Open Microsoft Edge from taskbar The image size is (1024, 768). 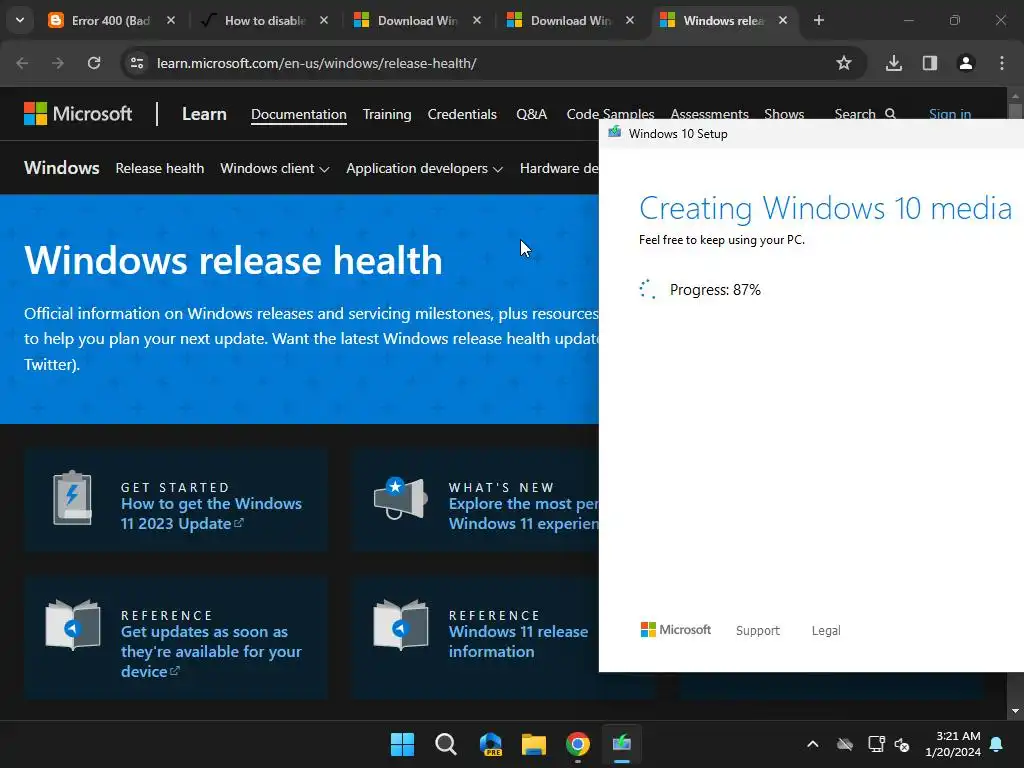[490, 744]
